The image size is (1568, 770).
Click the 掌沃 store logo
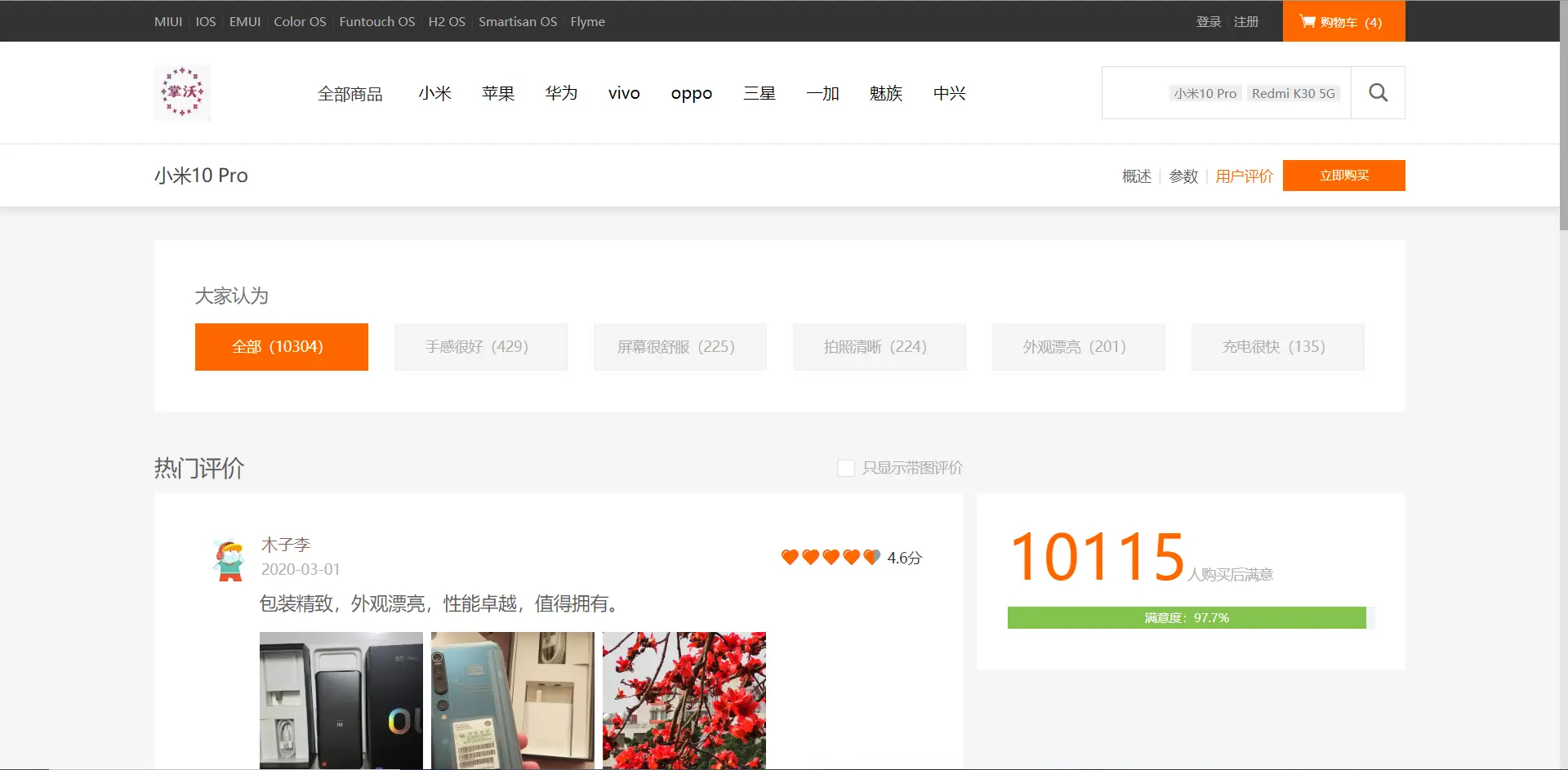pyautogui.click(x=182, y=92)
